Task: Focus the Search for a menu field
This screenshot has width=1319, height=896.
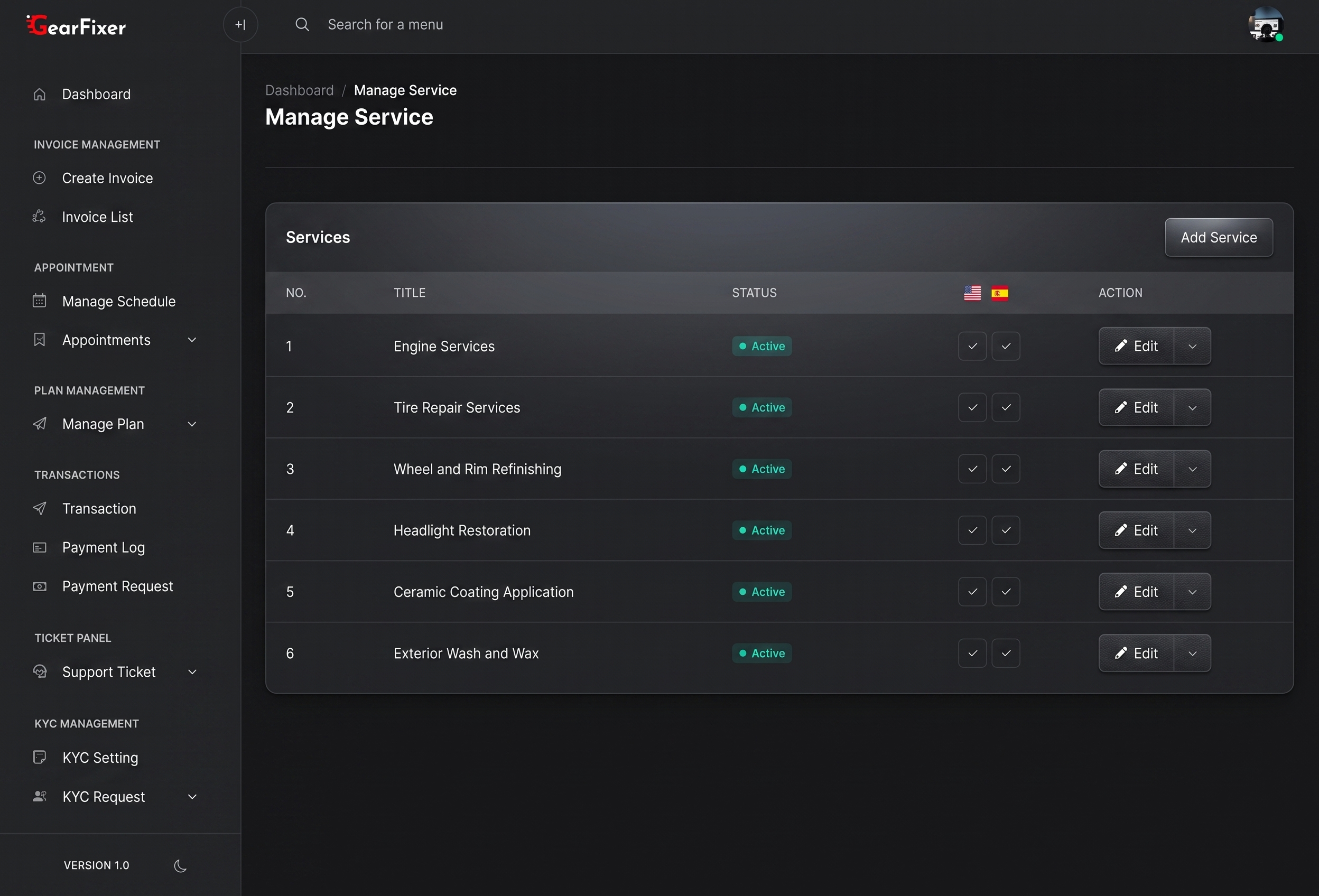Action: coord(385,24)
